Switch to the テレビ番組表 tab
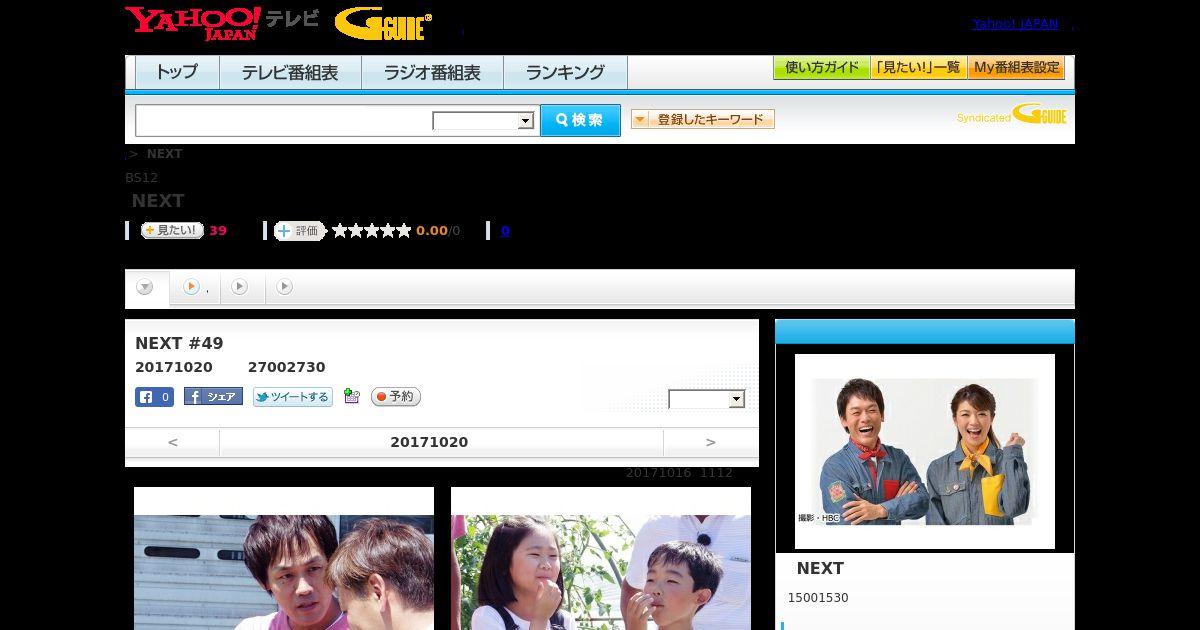 pyautogui.click(x=290, y=72)
